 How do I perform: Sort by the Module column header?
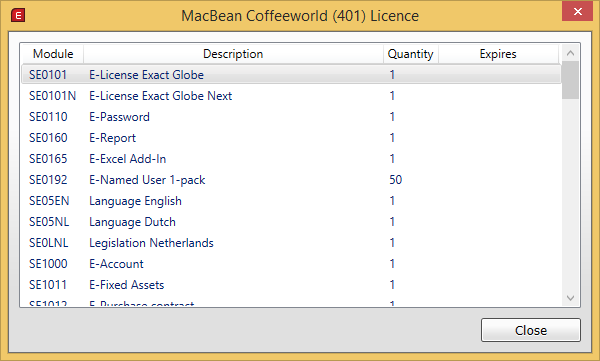point(53,54)
